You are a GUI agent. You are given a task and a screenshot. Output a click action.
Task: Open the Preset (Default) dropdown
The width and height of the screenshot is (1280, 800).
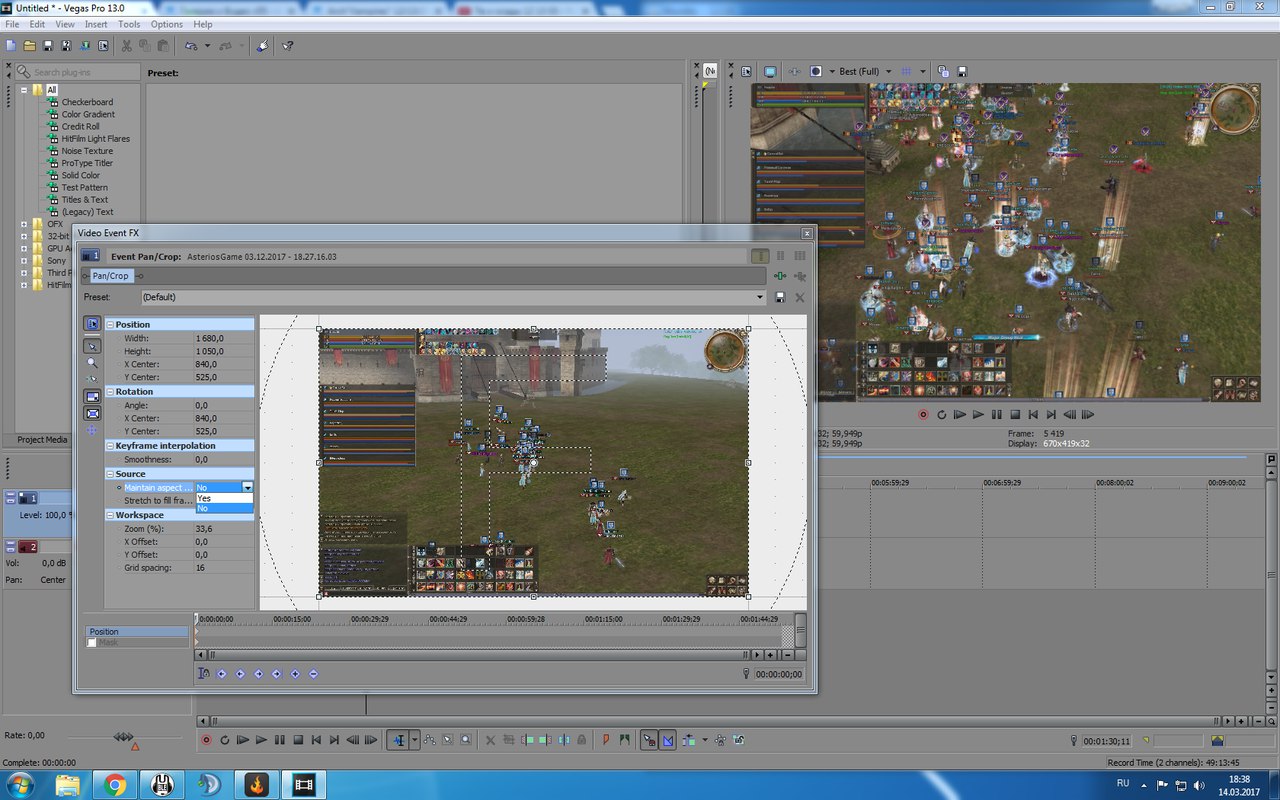click(760, 298)
